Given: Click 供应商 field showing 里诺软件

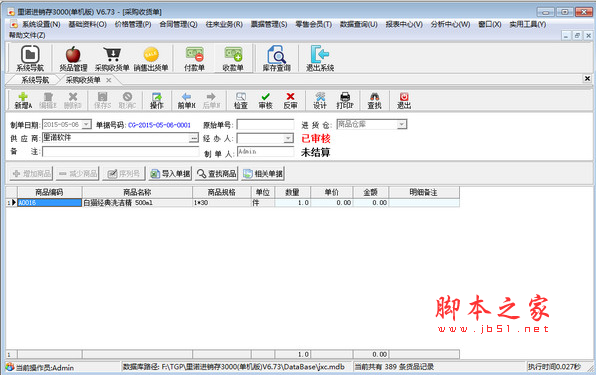Looking at the screenshot, I should coord(116,138).
